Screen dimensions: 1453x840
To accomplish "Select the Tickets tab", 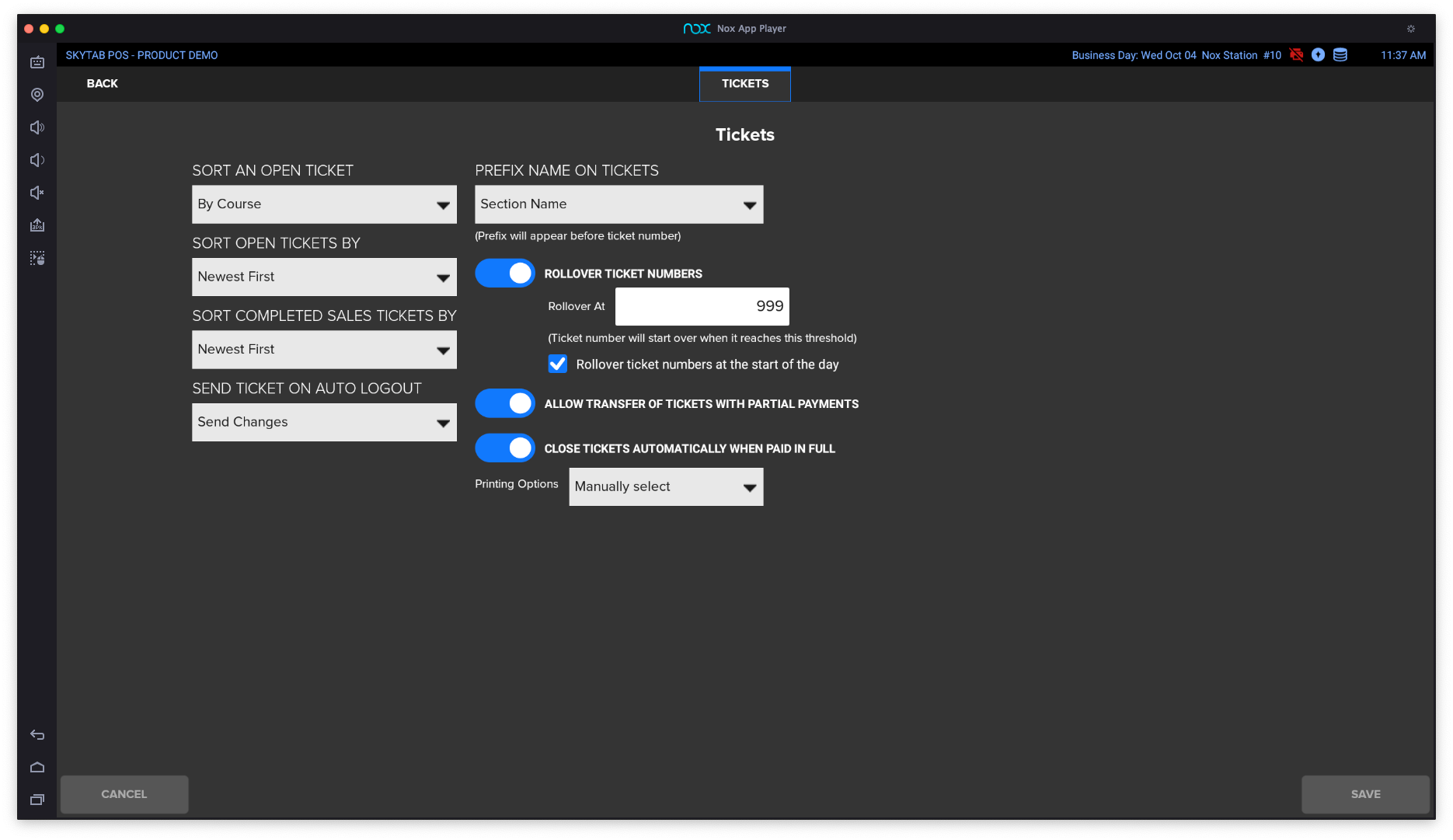I will (x=744, y=84).
